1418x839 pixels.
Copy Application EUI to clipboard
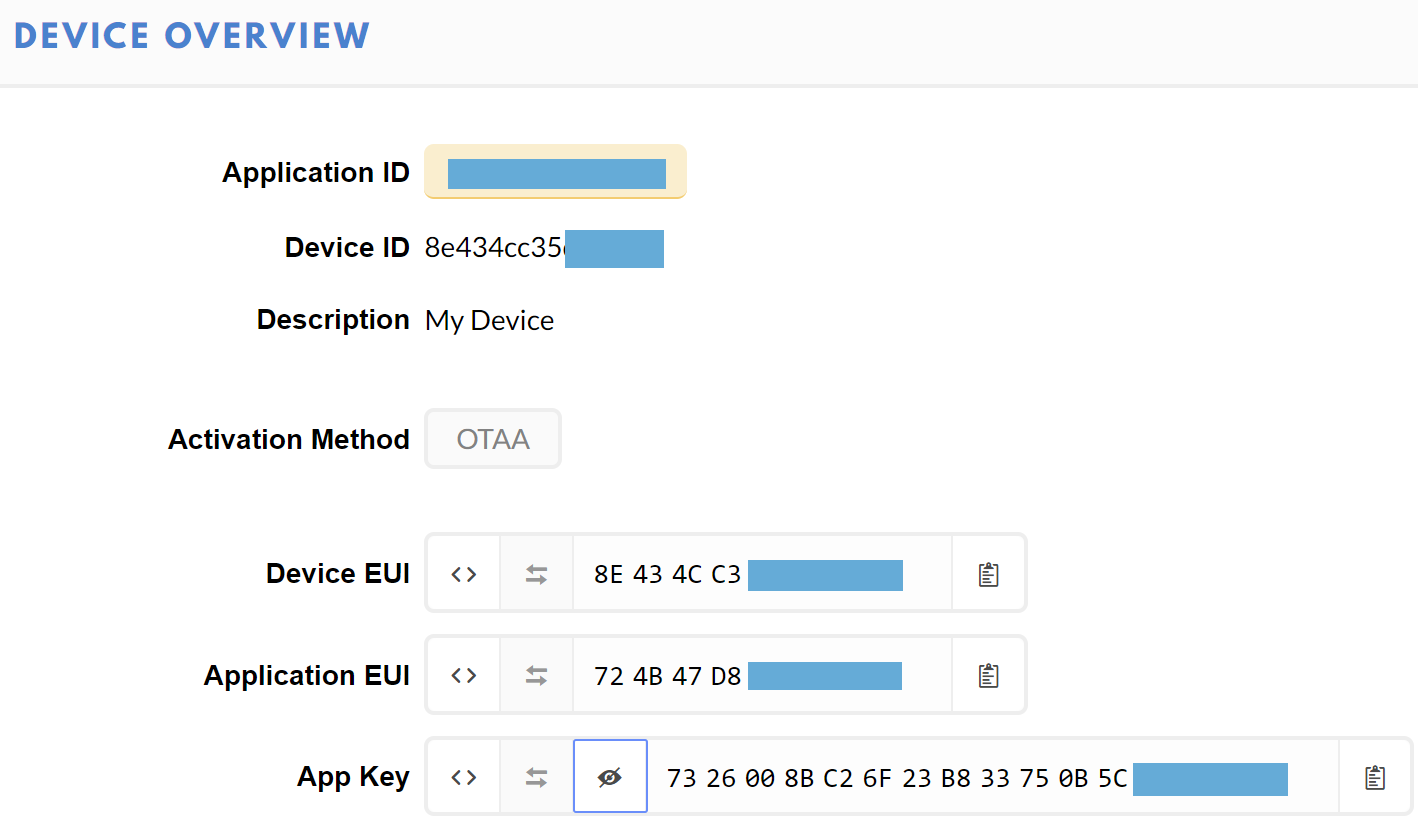tap(988, 676)
